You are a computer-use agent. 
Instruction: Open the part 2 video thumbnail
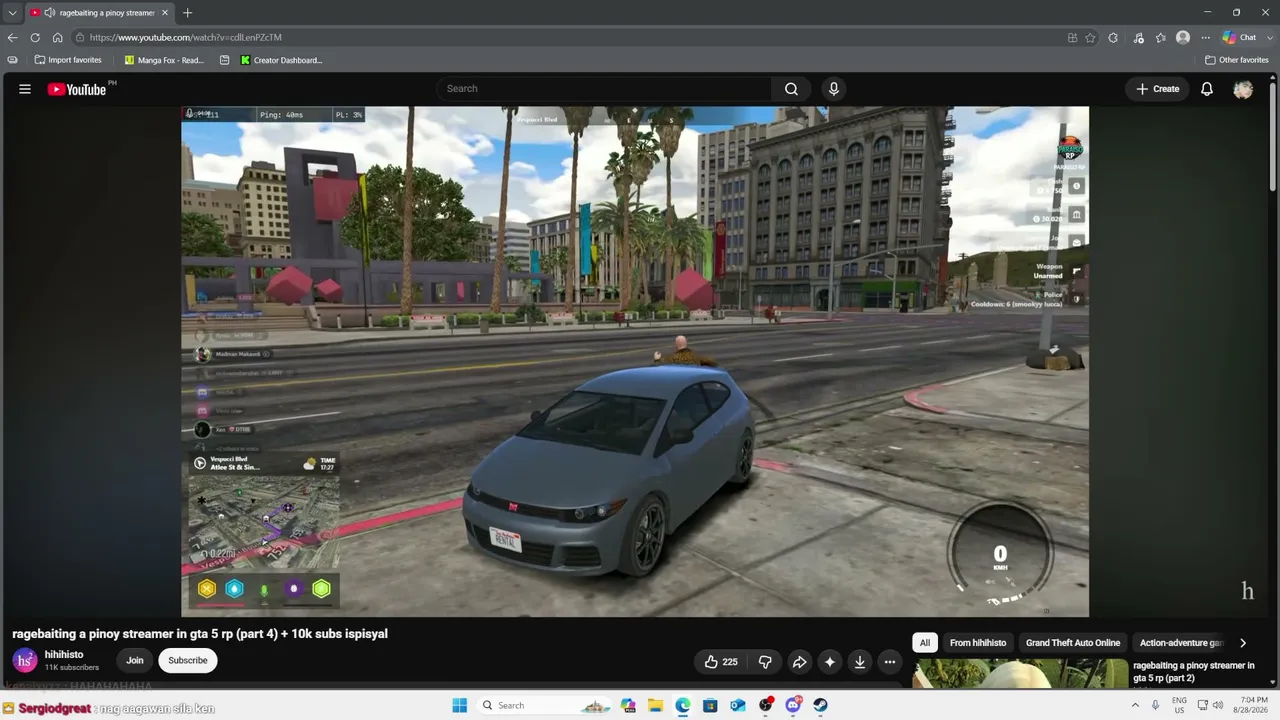[x=1020, y=674]
